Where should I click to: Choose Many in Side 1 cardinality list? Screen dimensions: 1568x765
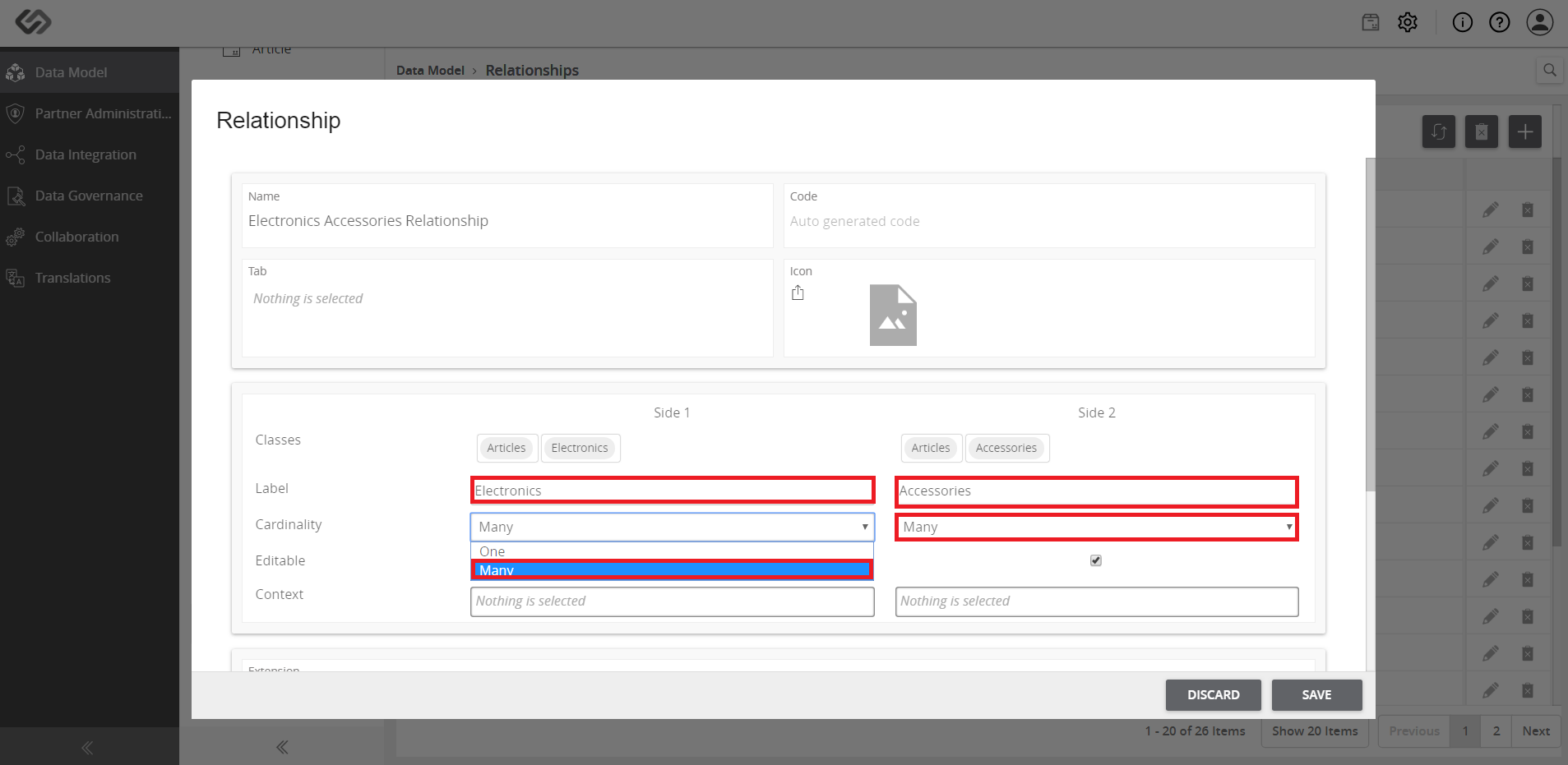(672, 570)
